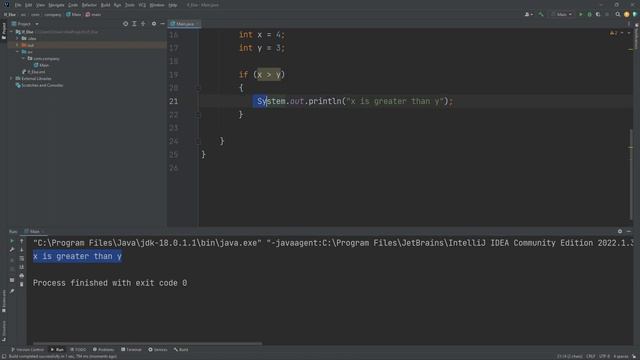Open Search Everywhere magnifier icon

click(x=618, y=14)
